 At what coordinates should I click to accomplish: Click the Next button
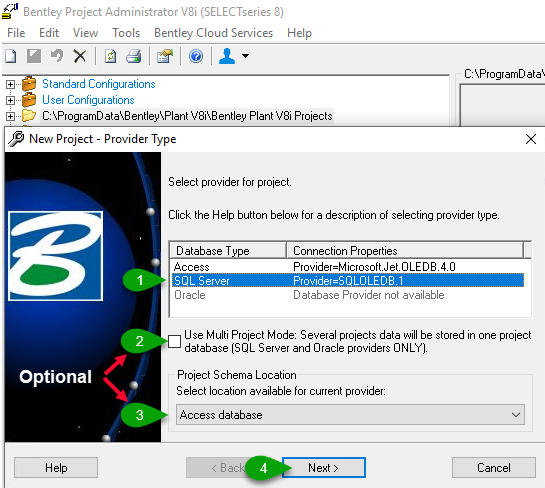[324, 468]
